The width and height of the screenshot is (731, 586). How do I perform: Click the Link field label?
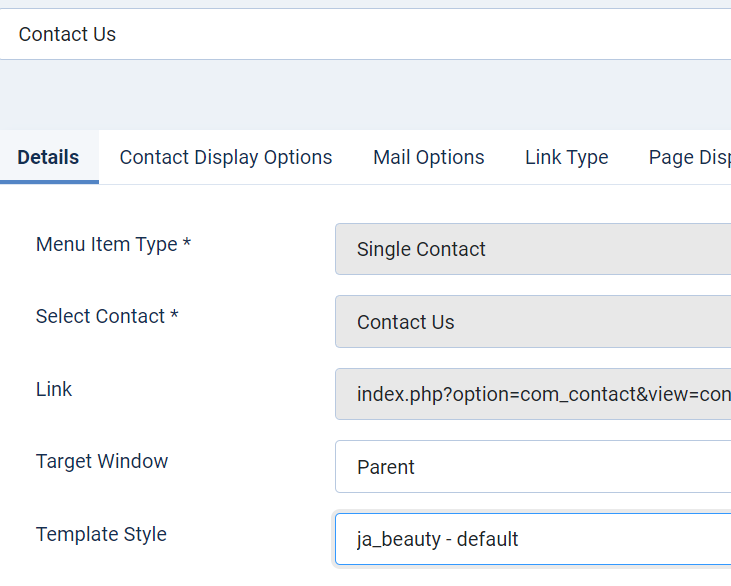tap(54, 389)
